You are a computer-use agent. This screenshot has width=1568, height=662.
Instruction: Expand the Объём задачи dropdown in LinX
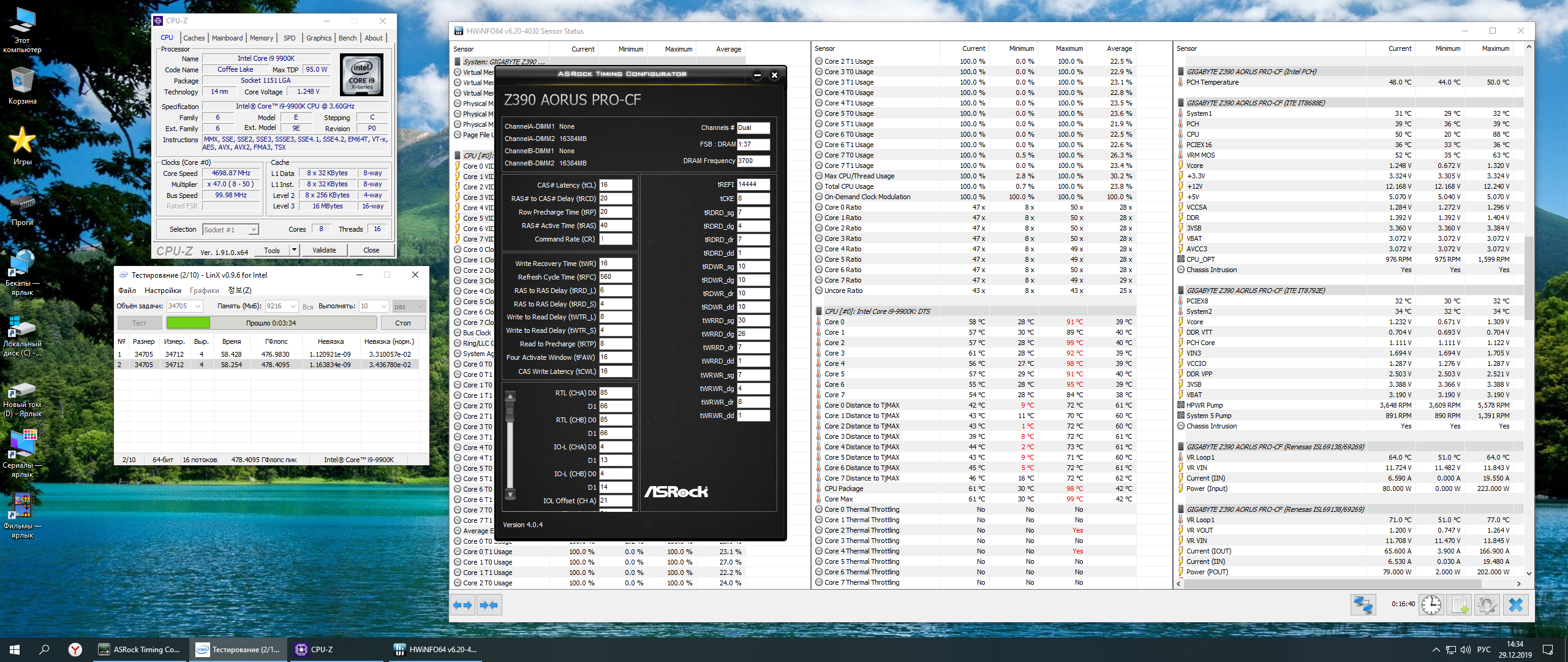[x=198, y=306]
